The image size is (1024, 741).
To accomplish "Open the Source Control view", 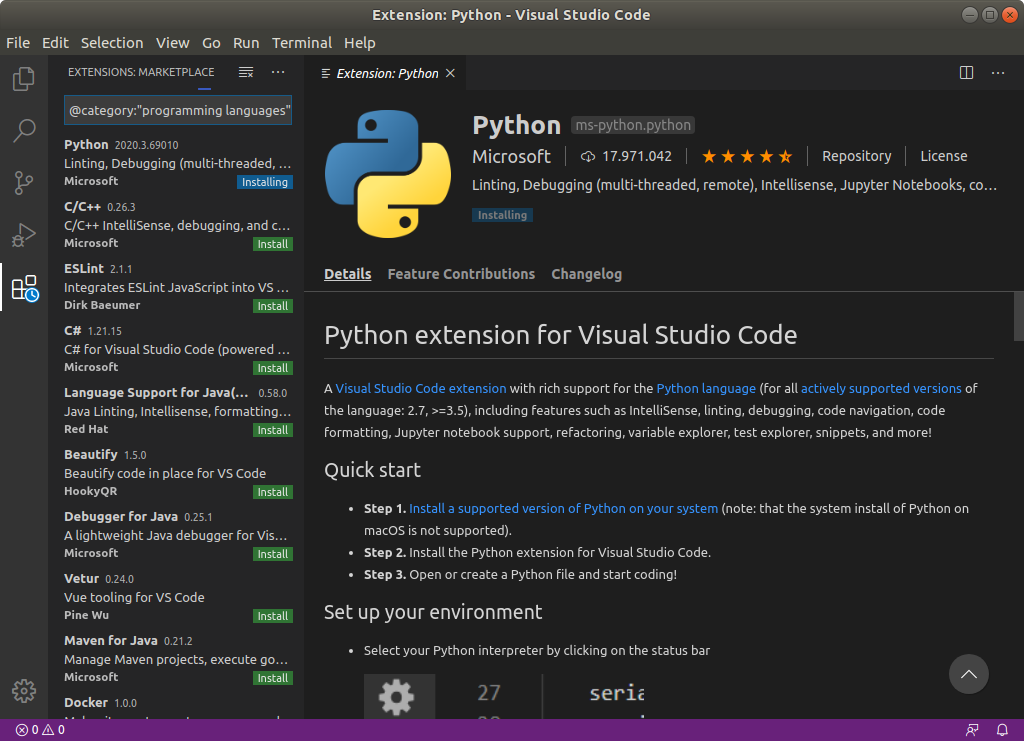I will 24,183.
